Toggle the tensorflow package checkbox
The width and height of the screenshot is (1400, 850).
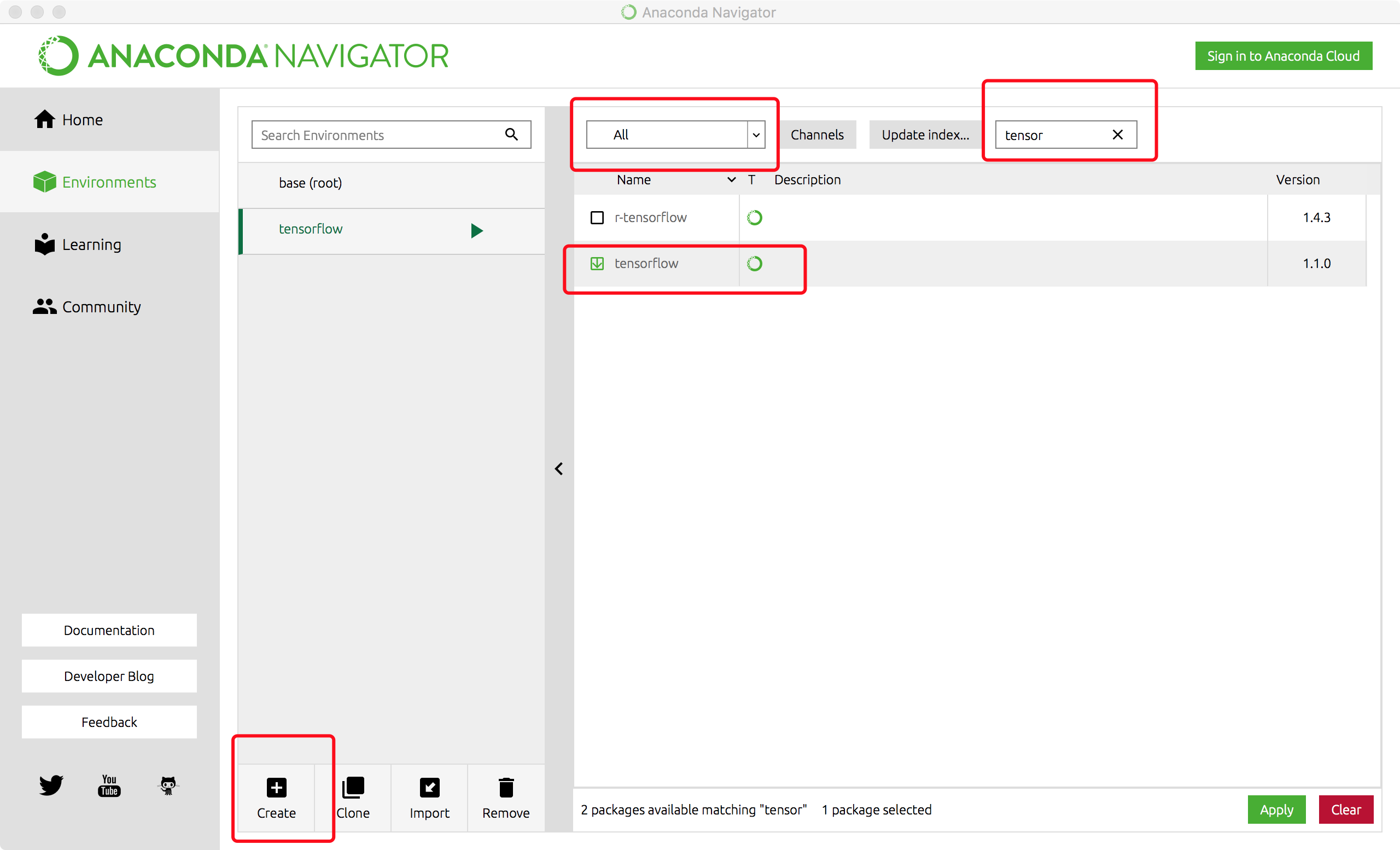(597, 264)
